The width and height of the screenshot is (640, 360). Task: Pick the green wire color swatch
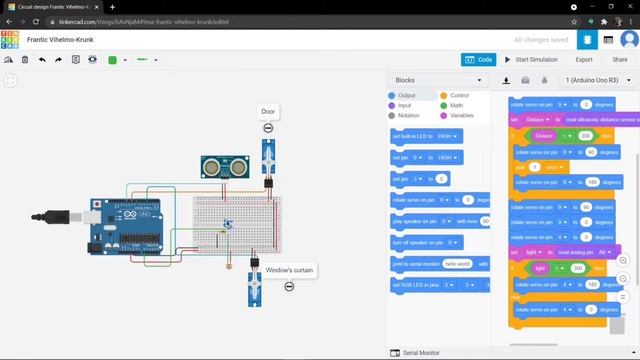112,60
